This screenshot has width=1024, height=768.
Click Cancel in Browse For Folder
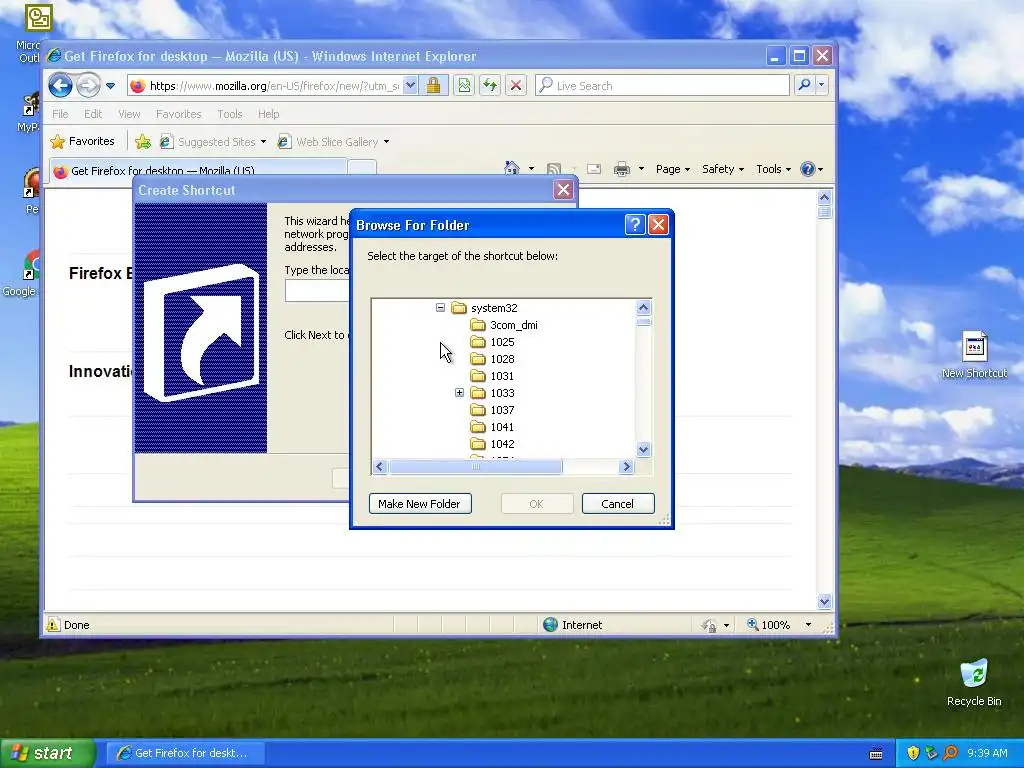click(618, 504)
